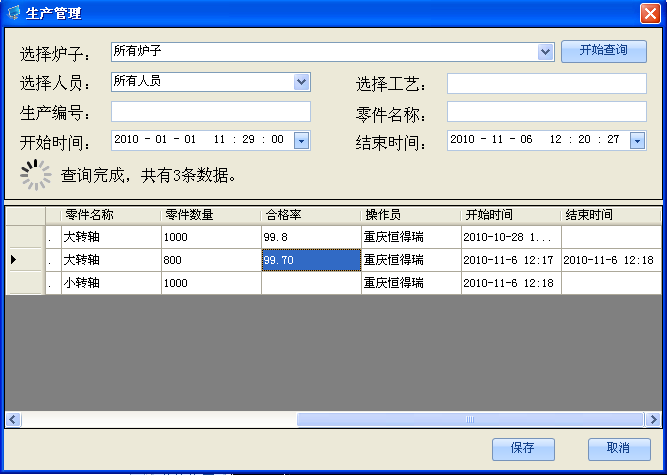Click the 零件名称 column header
The width and height of the screenshot is (667, 475).
111,215
